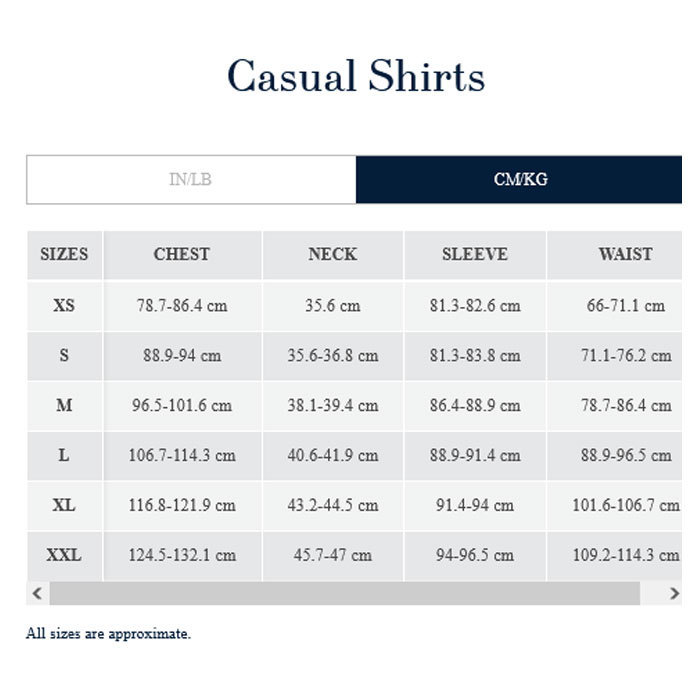Click the All sizes are approximate note

pos(108,633)
